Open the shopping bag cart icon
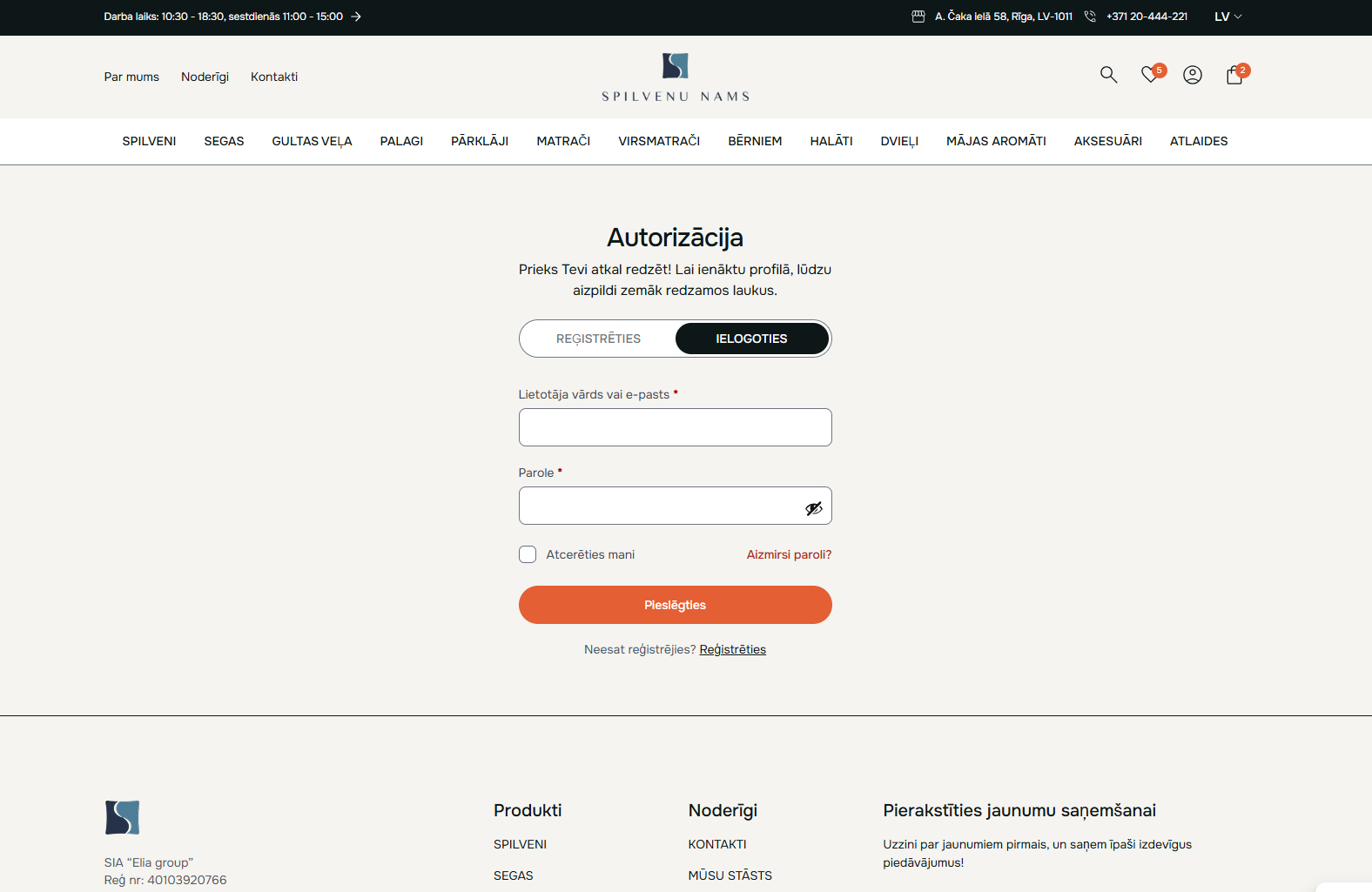The width and height of the screenshot is (1372, 892). pyautogui.click(x=1234, y=76)
